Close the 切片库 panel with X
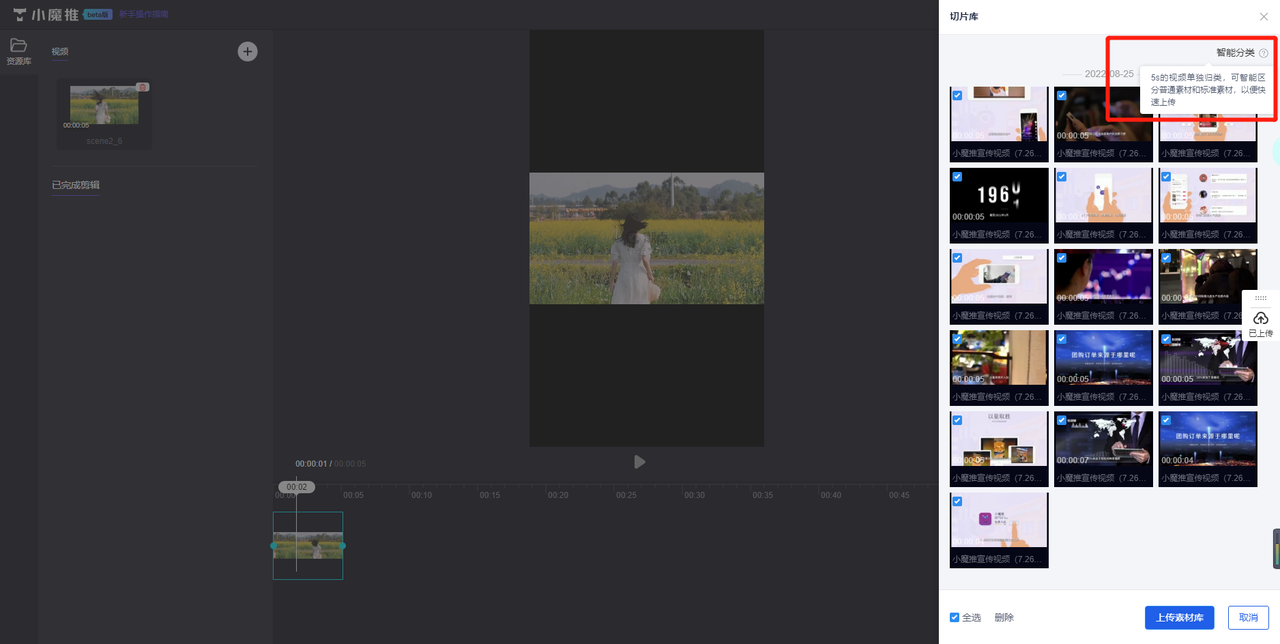 (1263, 16)
